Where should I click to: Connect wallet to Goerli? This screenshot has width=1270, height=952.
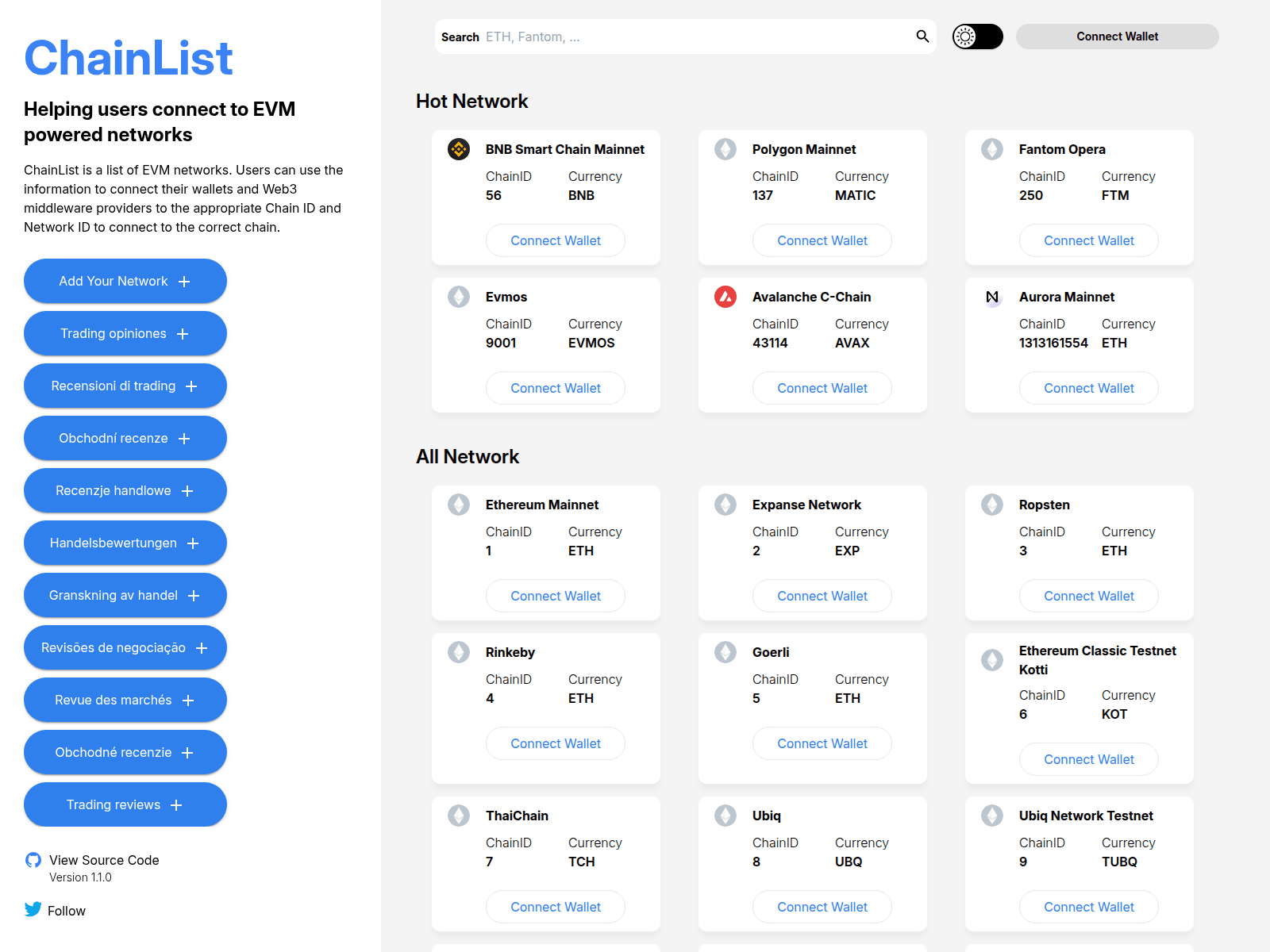click(822, 743)
